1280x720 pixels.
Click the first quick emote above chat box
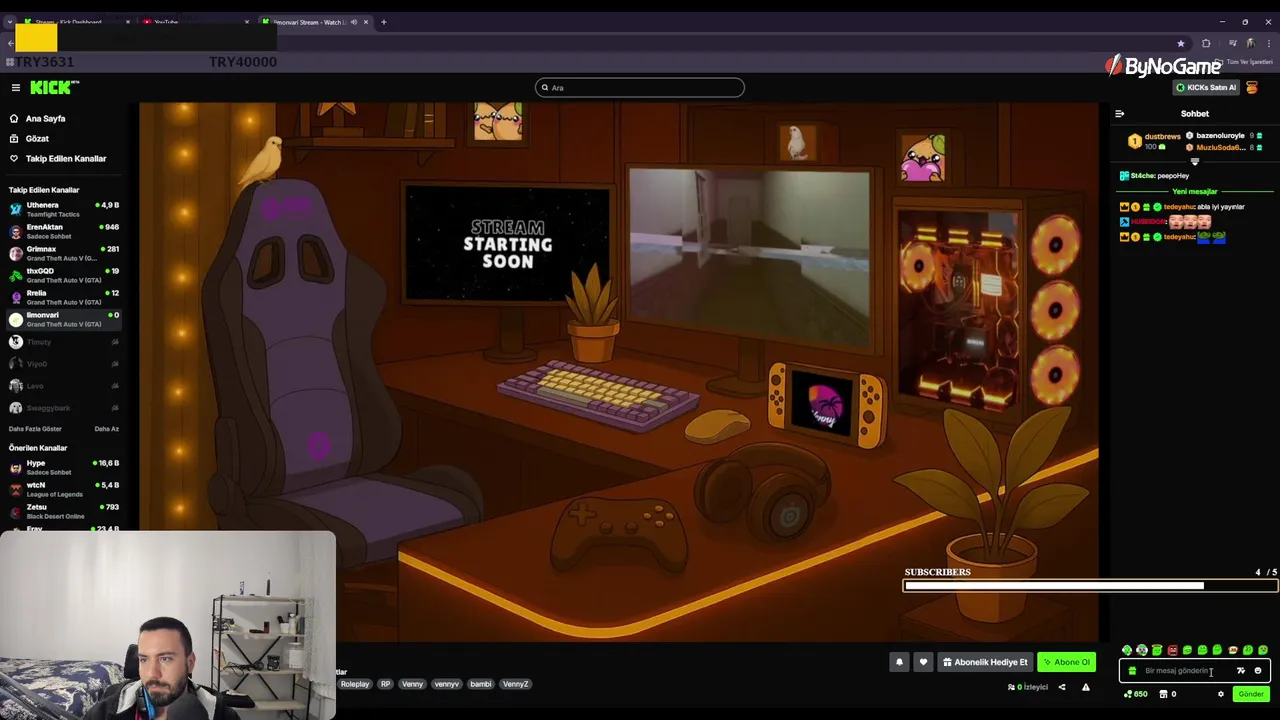point(1127,651)
